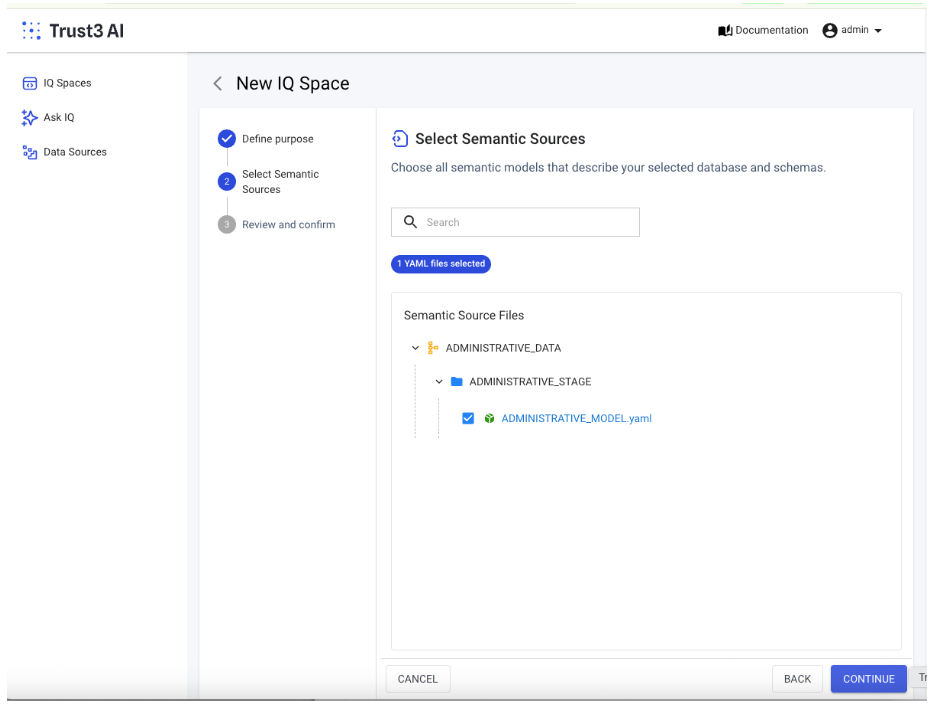Open the admin account dropdown arrow
934x705 pixels.
(878, 31)
